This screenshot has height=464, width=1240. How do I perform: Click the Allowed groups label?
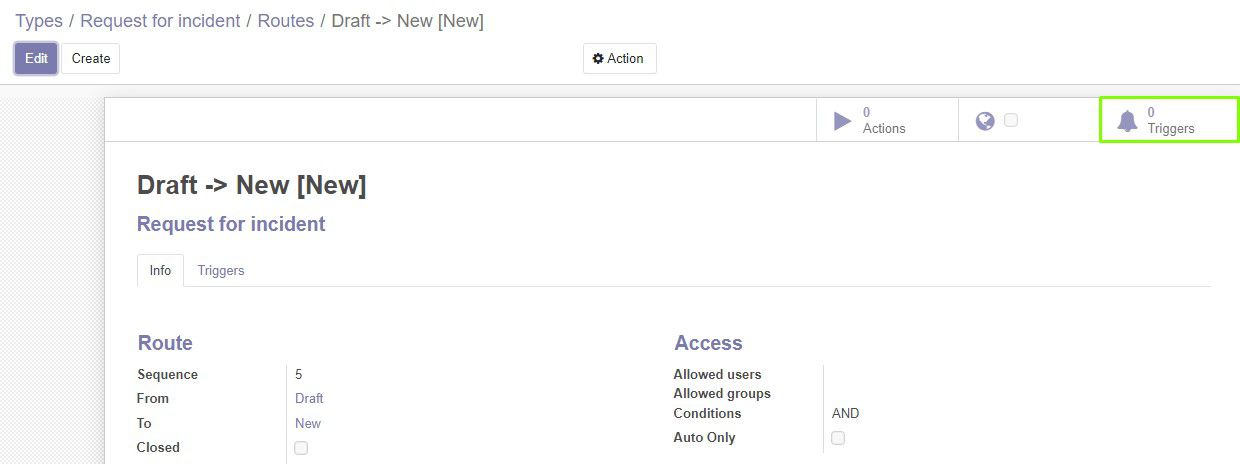tap(722, 394)
